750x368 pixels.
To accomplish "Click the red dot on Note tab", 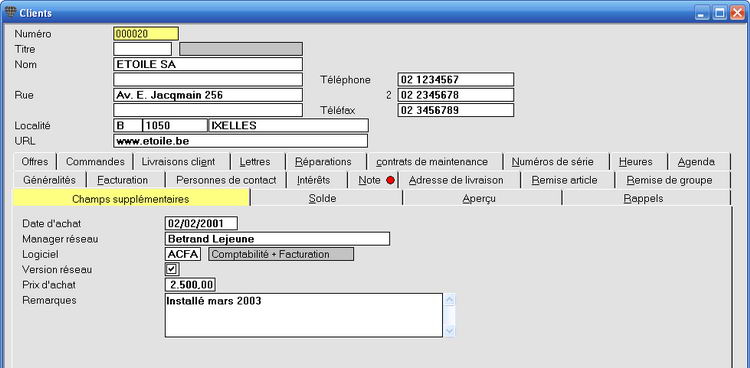I will pos(391,180).
